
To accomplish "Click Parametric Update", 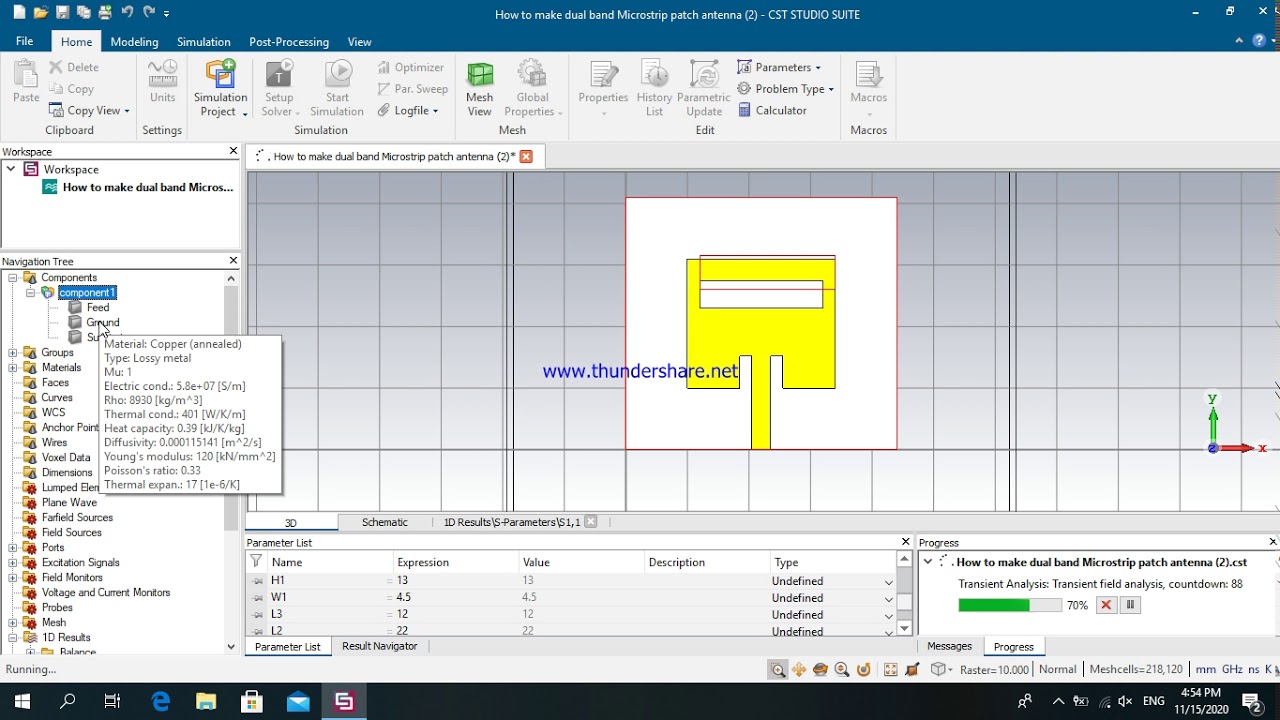I will (704, 88).
